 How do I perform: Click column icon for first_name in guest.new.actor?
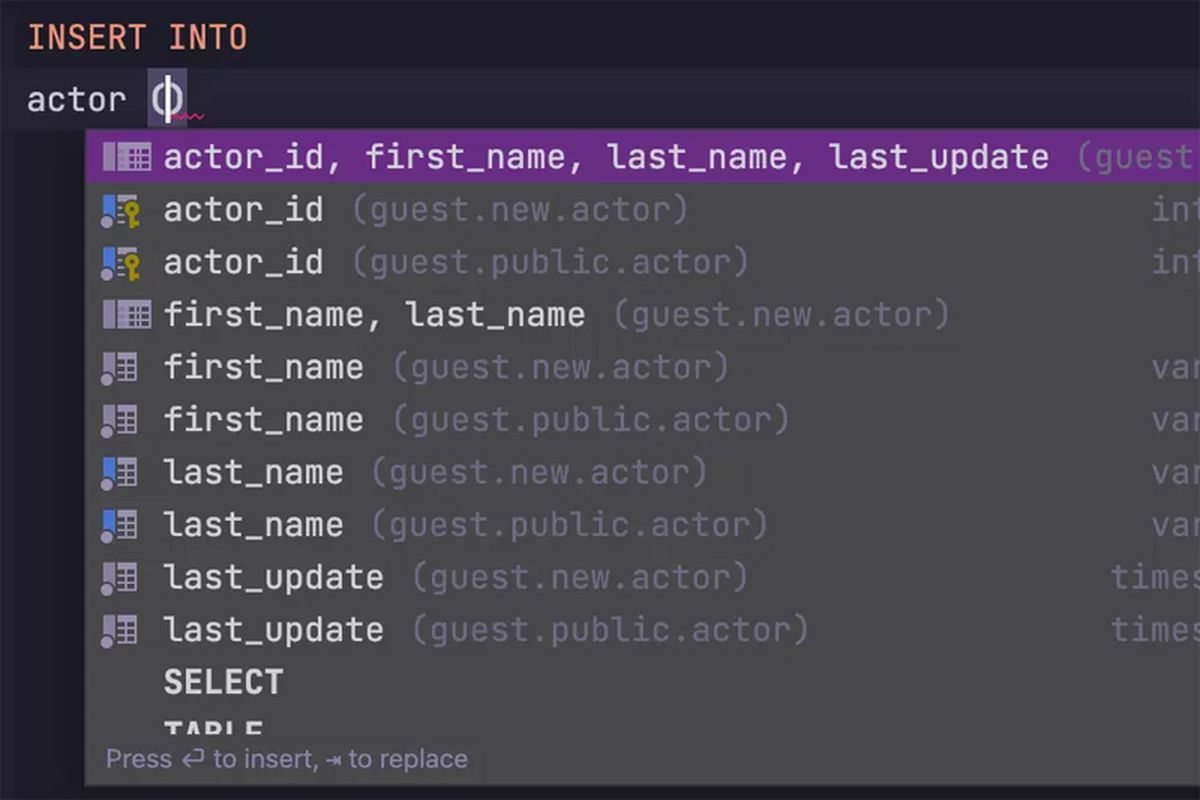(x=120, y=368)
